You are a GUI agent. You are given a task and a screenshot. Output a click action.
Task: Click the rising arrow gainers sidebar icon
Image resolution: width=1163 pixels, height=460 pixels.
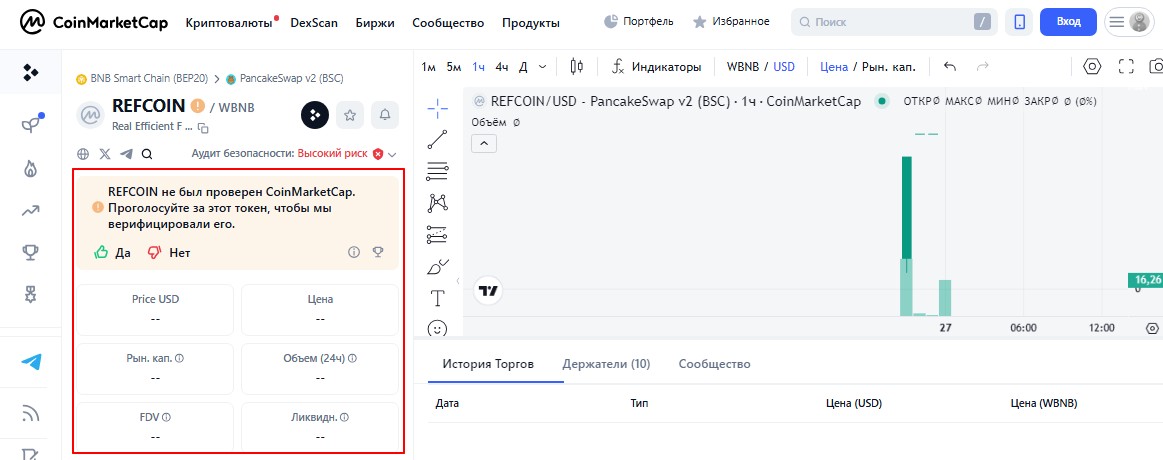(x=30, y=211)
